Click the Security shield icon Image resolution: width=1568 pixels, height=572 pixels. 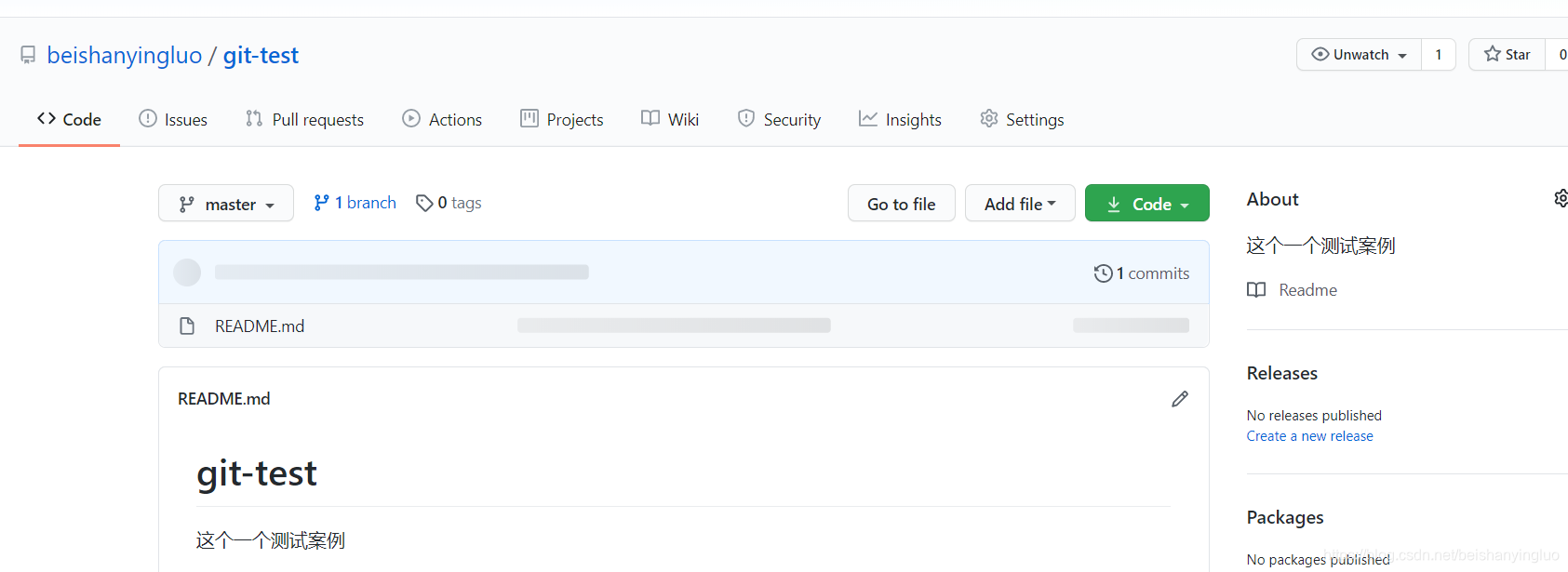(x=746, y=118)
